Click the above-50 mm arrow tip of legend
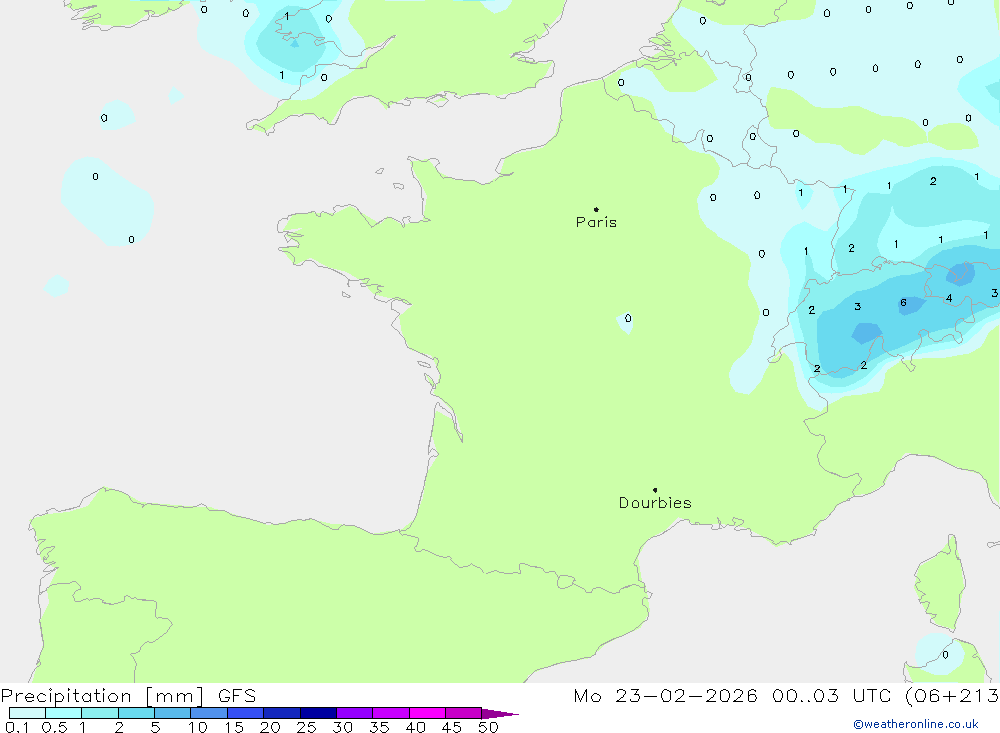This screenshot has width=1000, height=733. pyautogui.click(x=500, y=713)
